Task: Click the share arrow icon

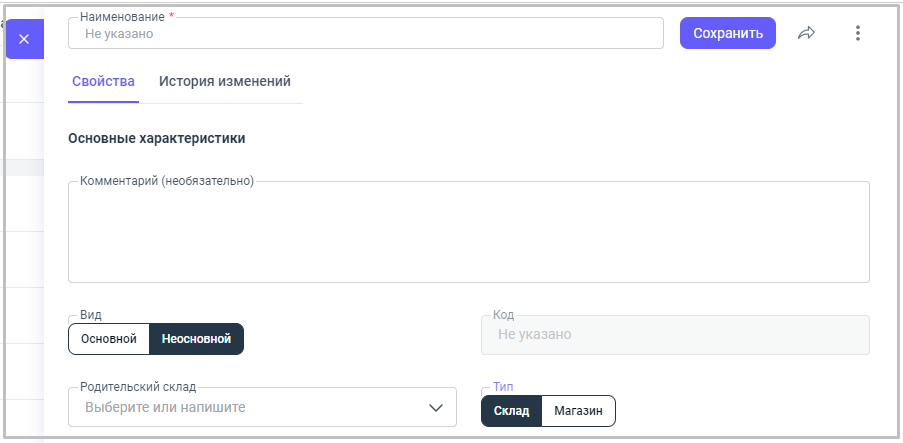Action: coord(807,33)
